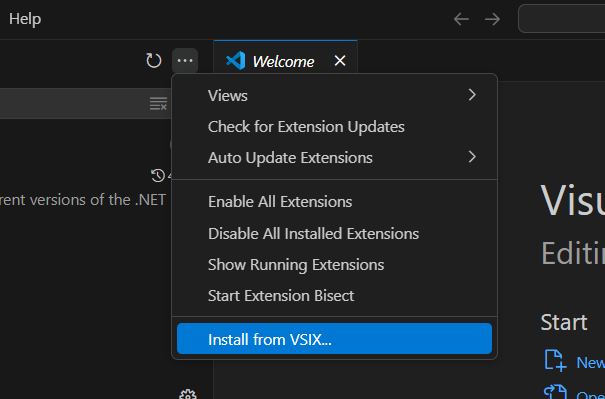This screenshot has width=605, height=399.
Task: Choose Start Extension Bisect
Action: coord(335,296)
